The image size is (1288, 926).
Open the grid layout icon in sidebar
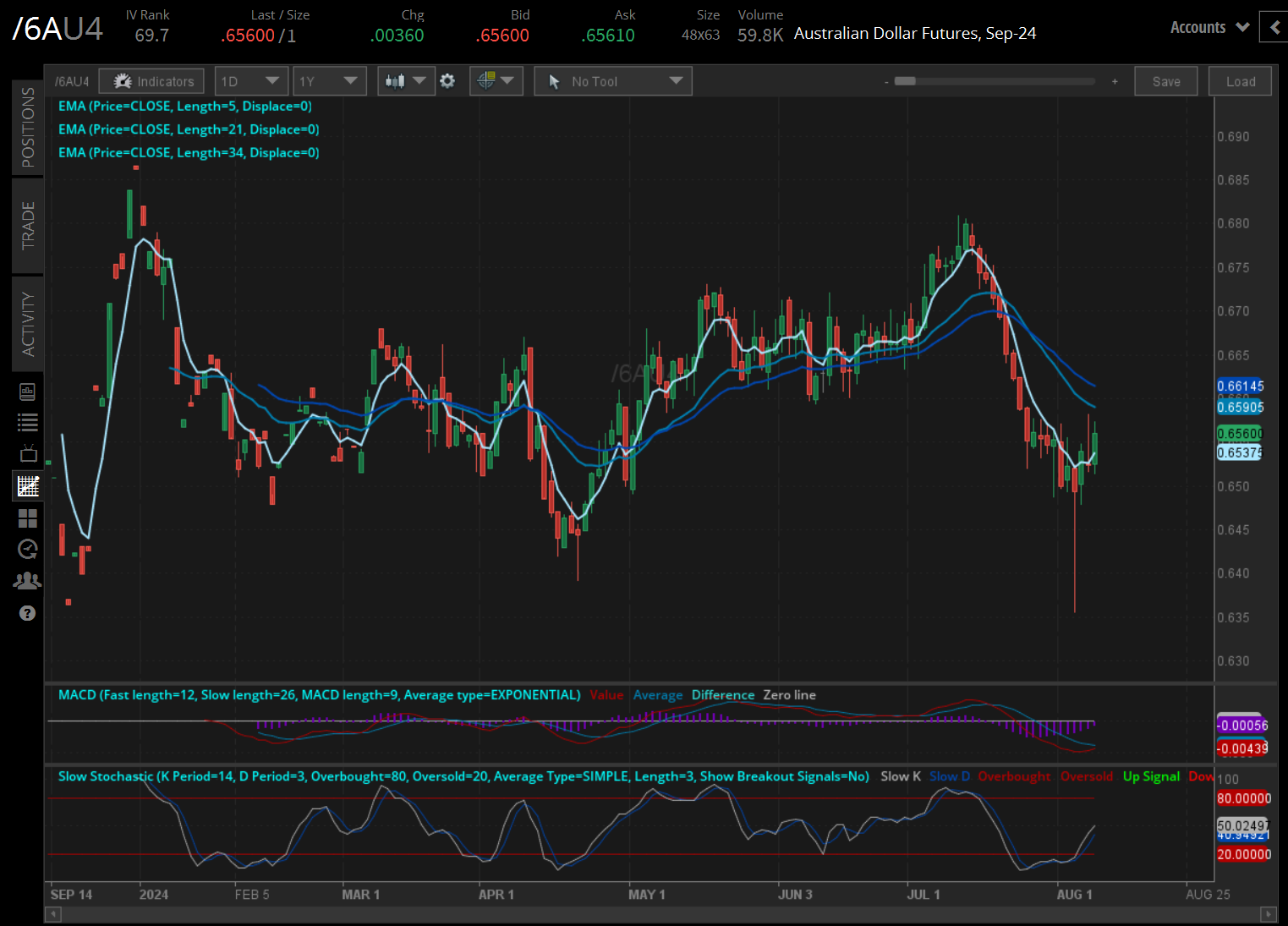(x=27, y=518)
